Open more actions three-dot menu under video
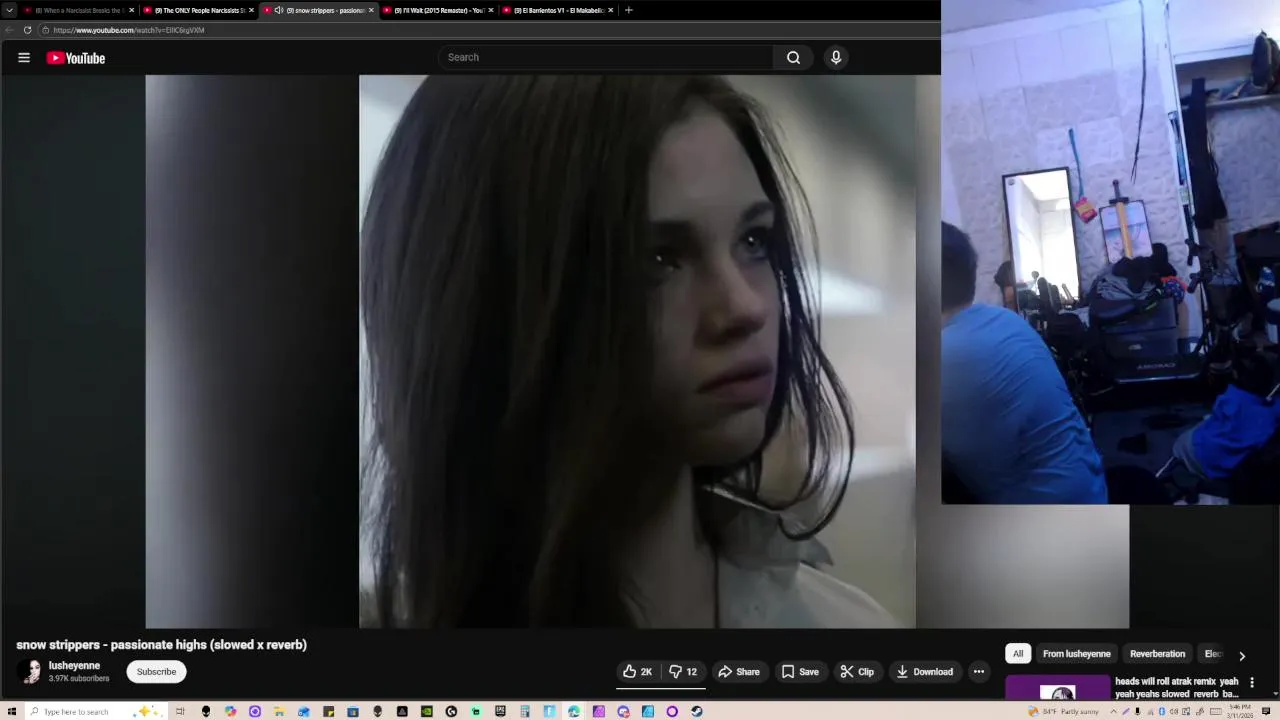Viewport: 1280px width, 720px height. pos(979,672)
